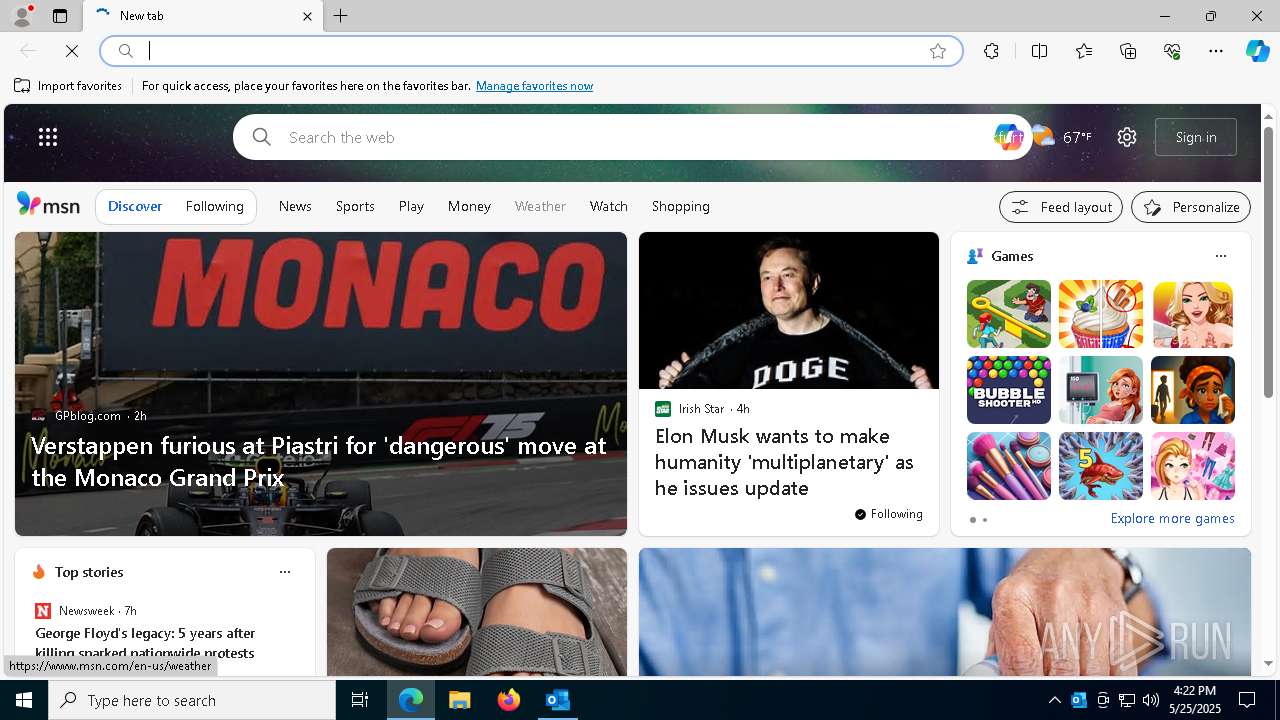Open the News section
Image resolution: width=1280 pixels, height=720 pixels.
click(x=295, y=206)
